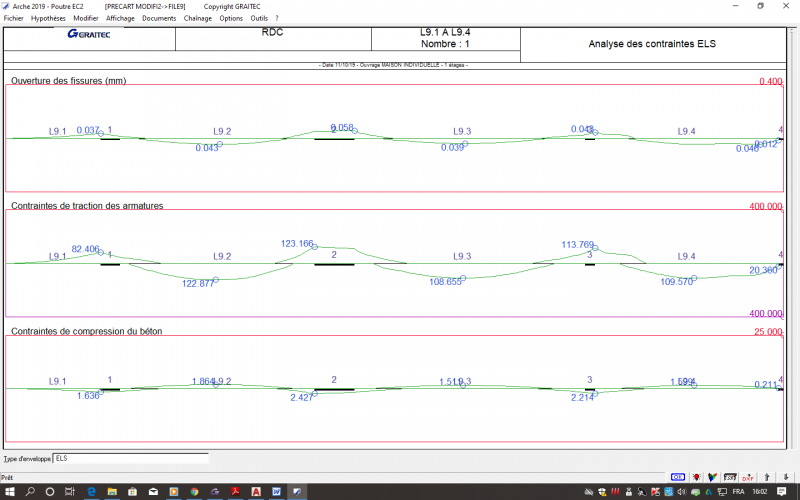Click the steel stress value 108.655
800x500 pixels.
445,282
